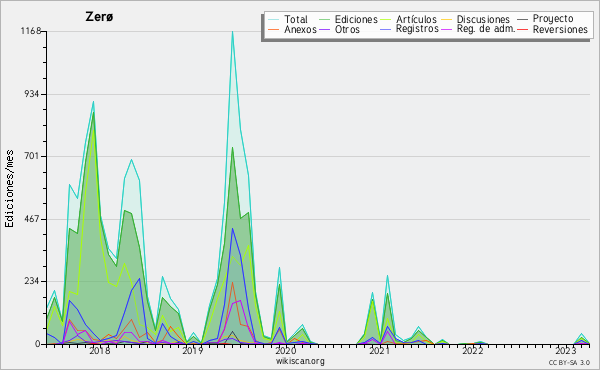Click the y-axis value 0
This screenshot has height=370, width=600.
(x=38, y=344)
